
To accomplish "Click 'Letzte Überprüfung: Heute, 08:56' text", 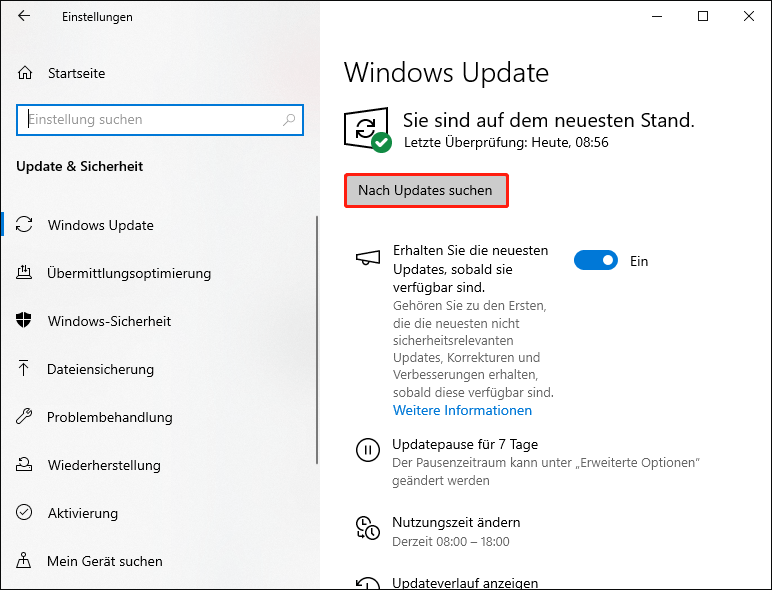I will click(x=506, y=142).
